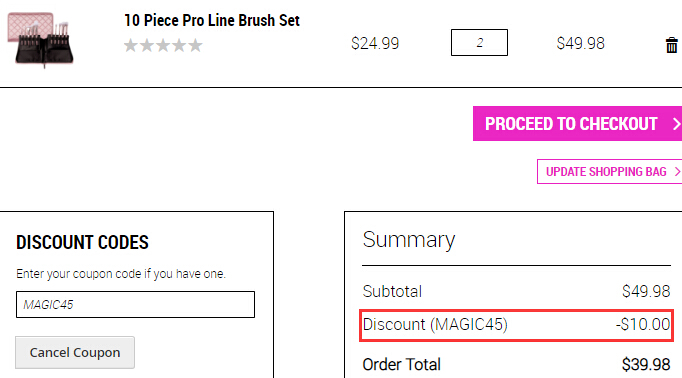Click the -$10.00 discount amount
Screen dimensions: 682x378
(643, 324)
